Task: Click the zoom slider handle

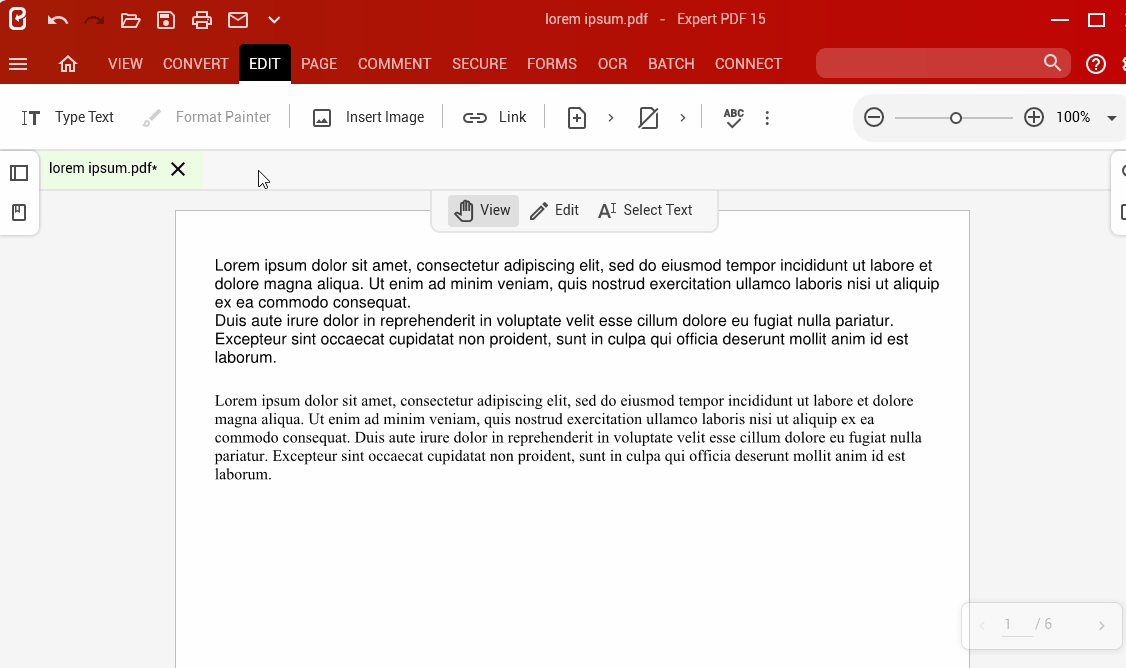Action: coord(955,118)
